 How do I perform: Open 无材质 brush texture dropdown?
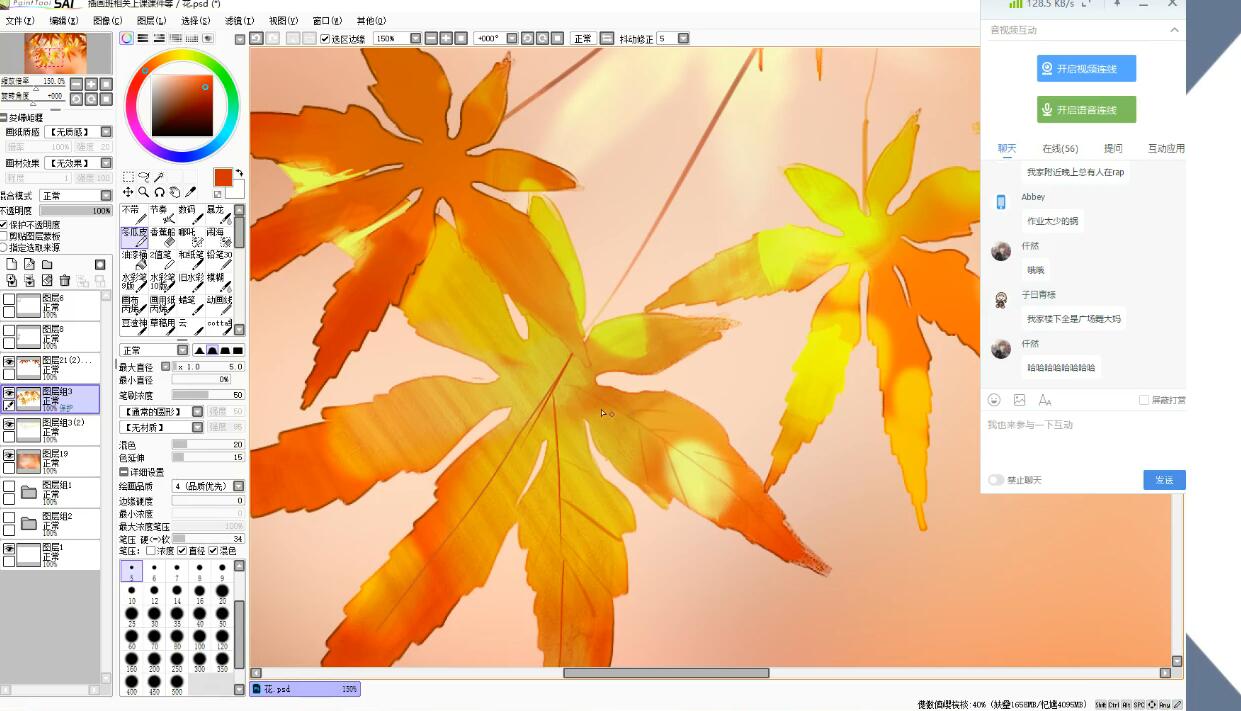click(161, 428)
